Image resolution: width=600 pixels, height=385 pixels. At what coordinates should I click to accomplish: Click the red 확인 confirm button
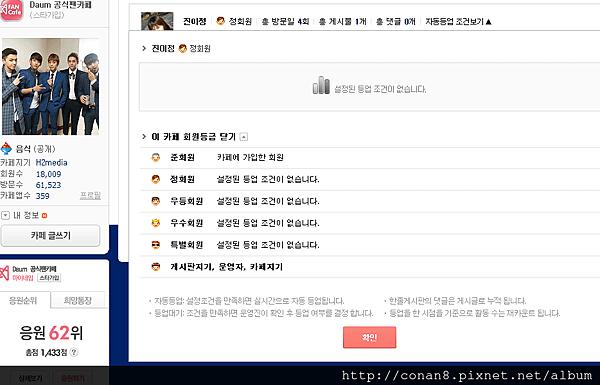coord(369,337)
